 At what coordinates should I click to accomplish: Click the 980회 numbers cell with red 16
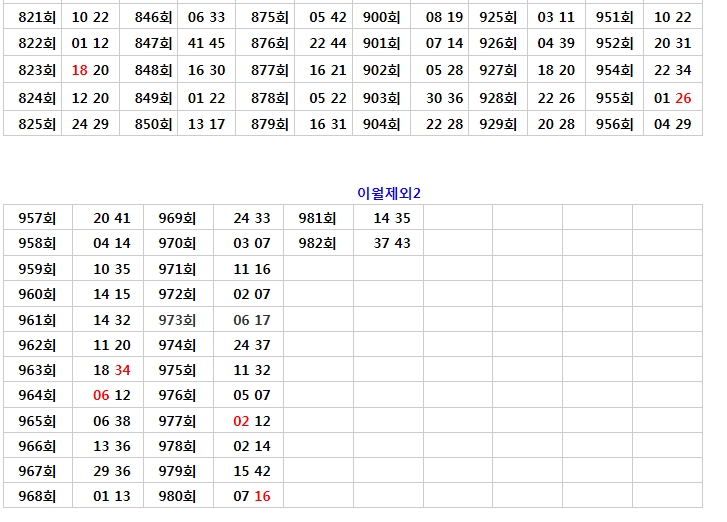coord(252,496)
